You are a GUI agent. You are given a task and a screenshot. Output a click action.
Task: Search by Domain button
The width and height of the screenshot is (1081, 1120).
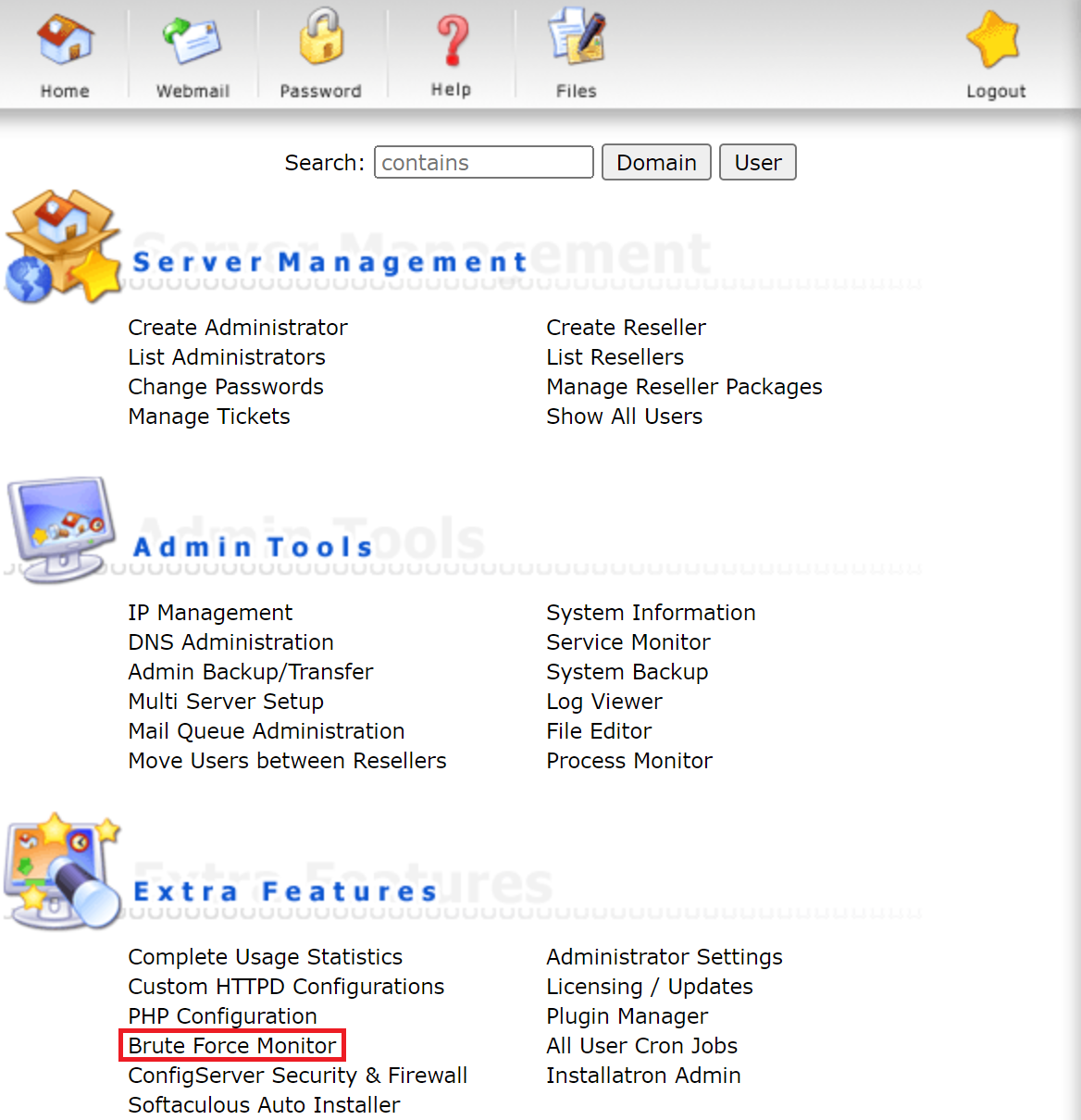pos(656,162)
